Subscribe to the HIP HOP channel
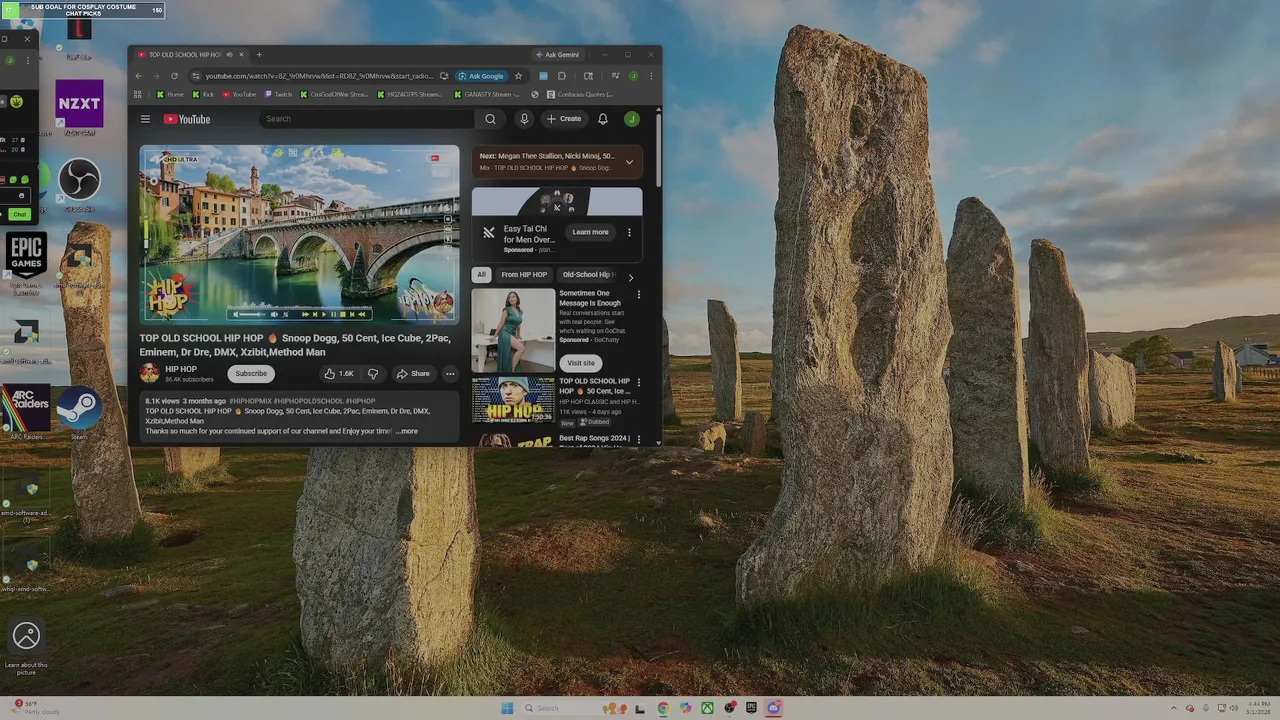Image resolution: width=1280 pixels, height=720 pixels. point(251,374)
